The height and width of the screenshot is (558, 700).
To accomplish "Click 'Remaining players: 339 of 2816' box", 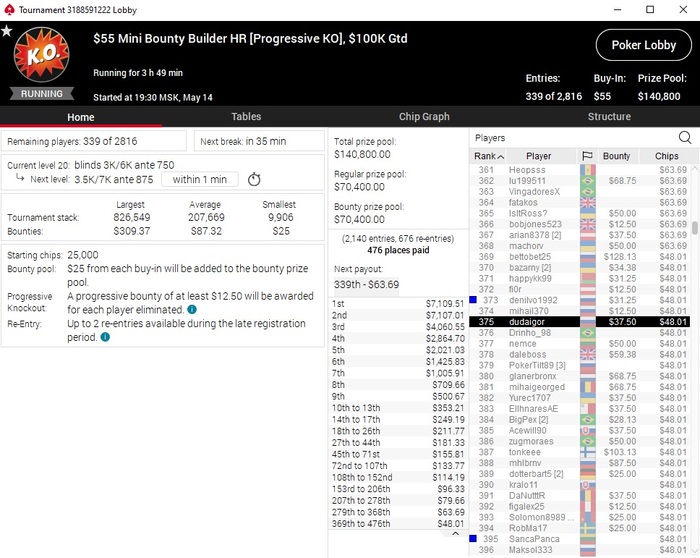I will coord(94,141).
